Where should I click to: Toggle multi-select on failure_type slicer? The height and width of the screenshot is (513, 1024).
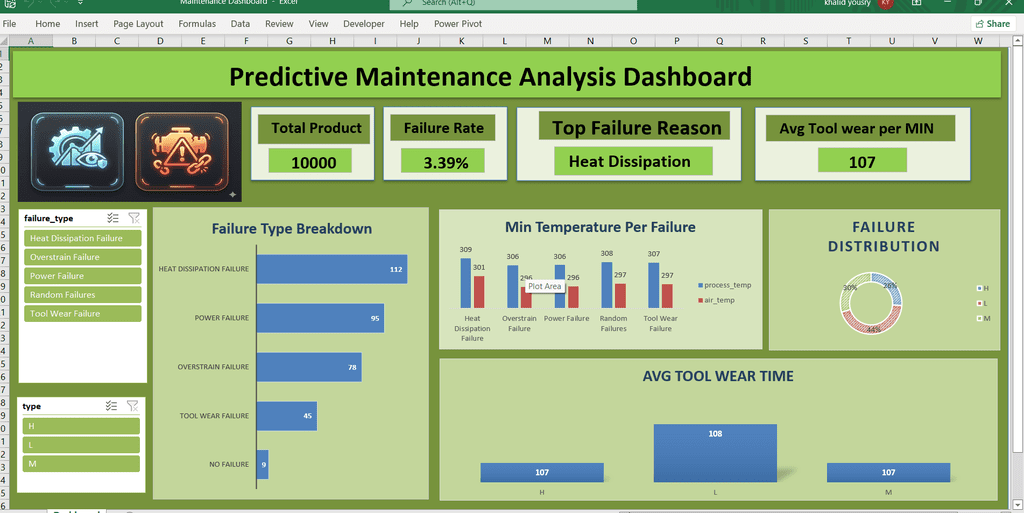pos(112,219)
